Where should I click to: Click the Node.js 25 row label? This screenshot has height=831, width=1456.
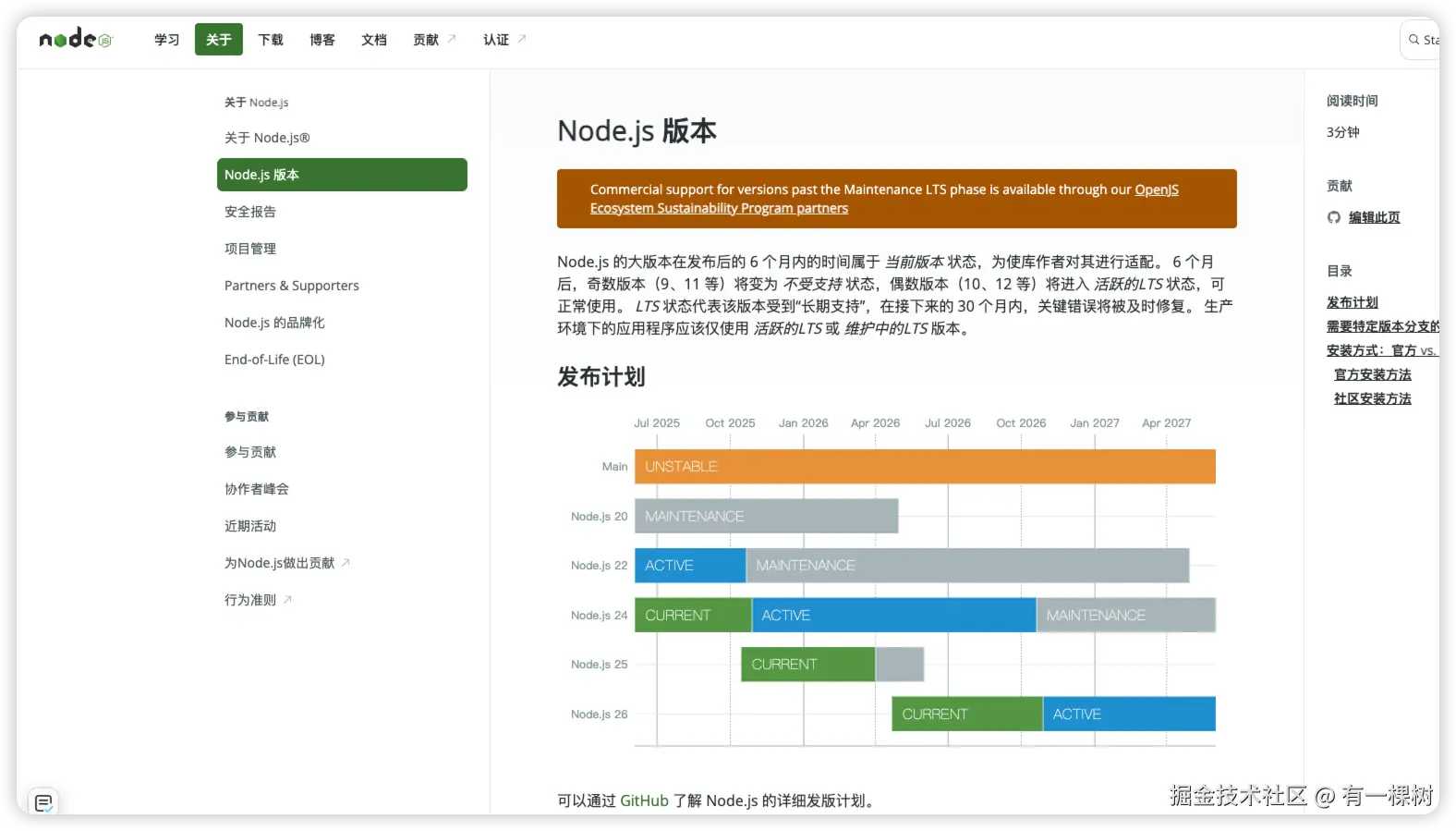599,664
